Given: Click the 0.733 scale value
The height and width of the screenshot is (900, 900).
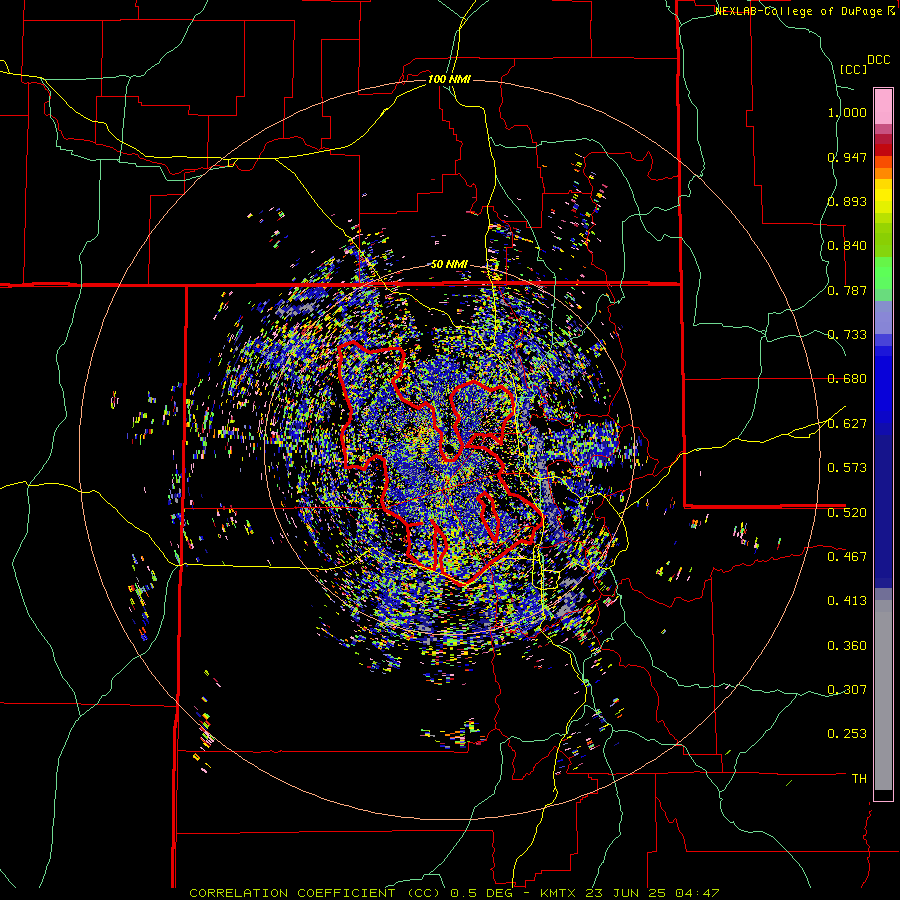Looking at the screenshot, I should [x=847, y=335].
